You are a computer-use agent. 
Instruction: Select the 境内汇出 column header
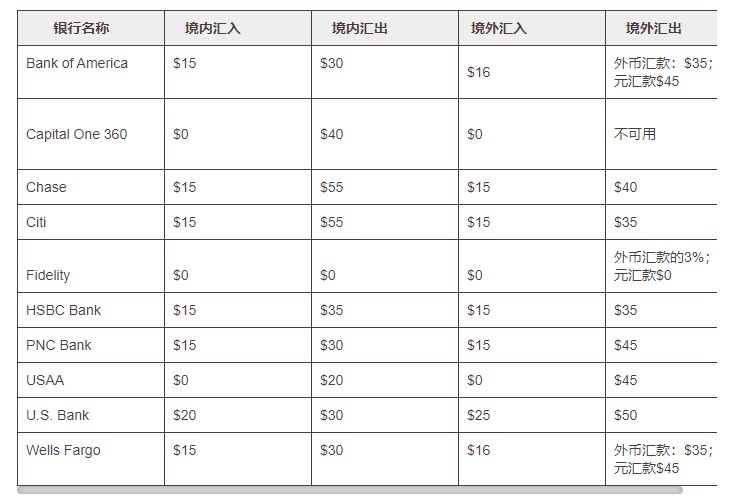385,28
